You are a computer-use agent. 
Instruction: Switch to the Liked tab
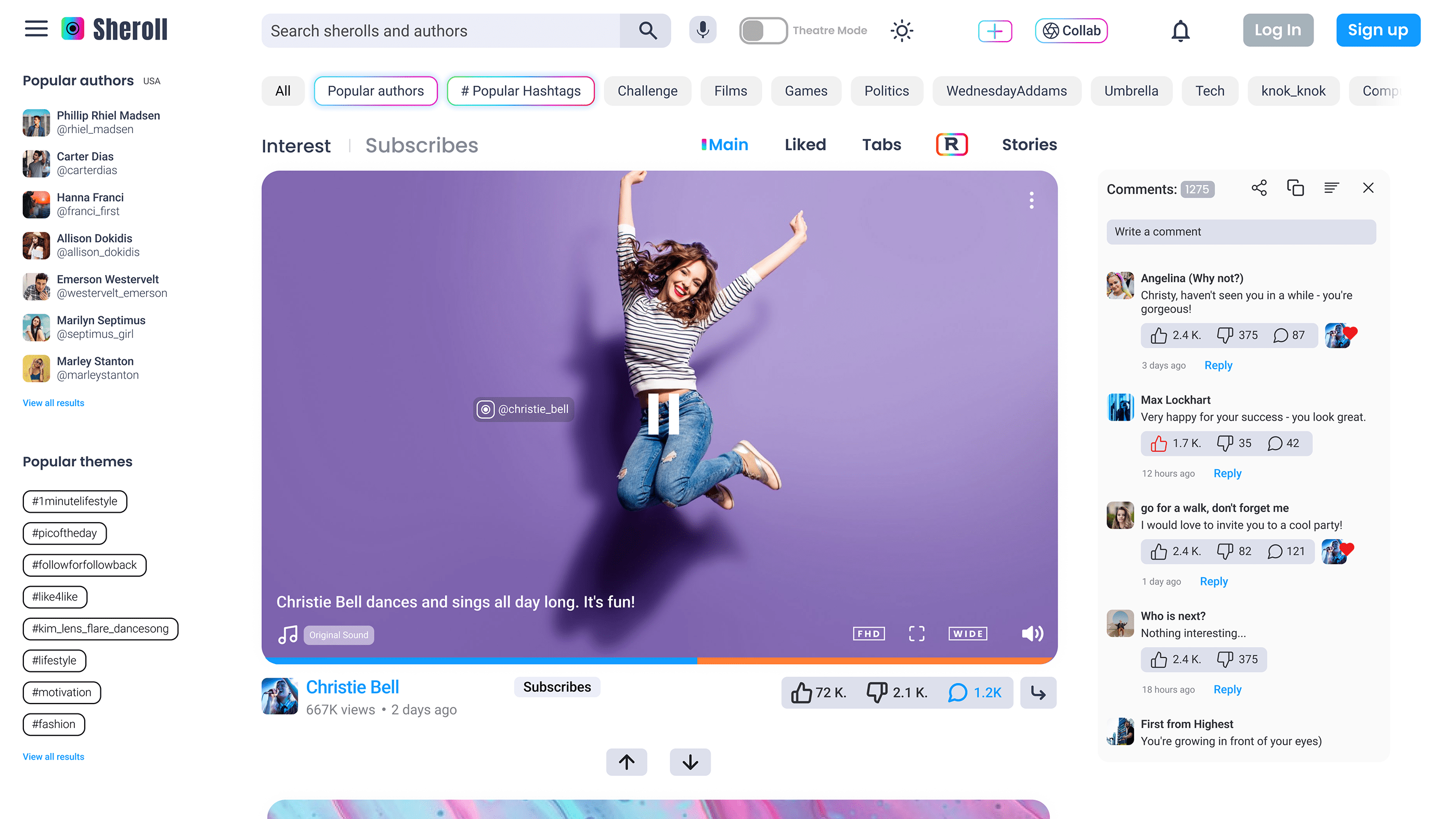(x=805, y=145)
